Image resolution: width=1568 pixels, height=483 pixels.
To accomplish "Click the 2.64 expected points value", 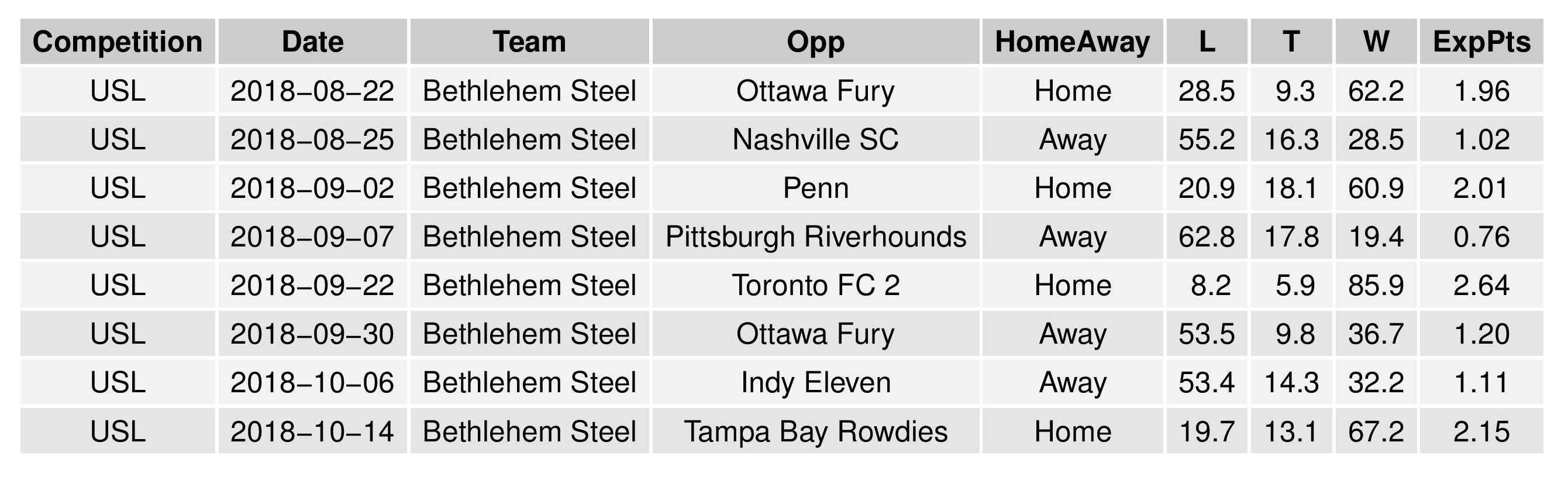I will [x=1481, y=285].
